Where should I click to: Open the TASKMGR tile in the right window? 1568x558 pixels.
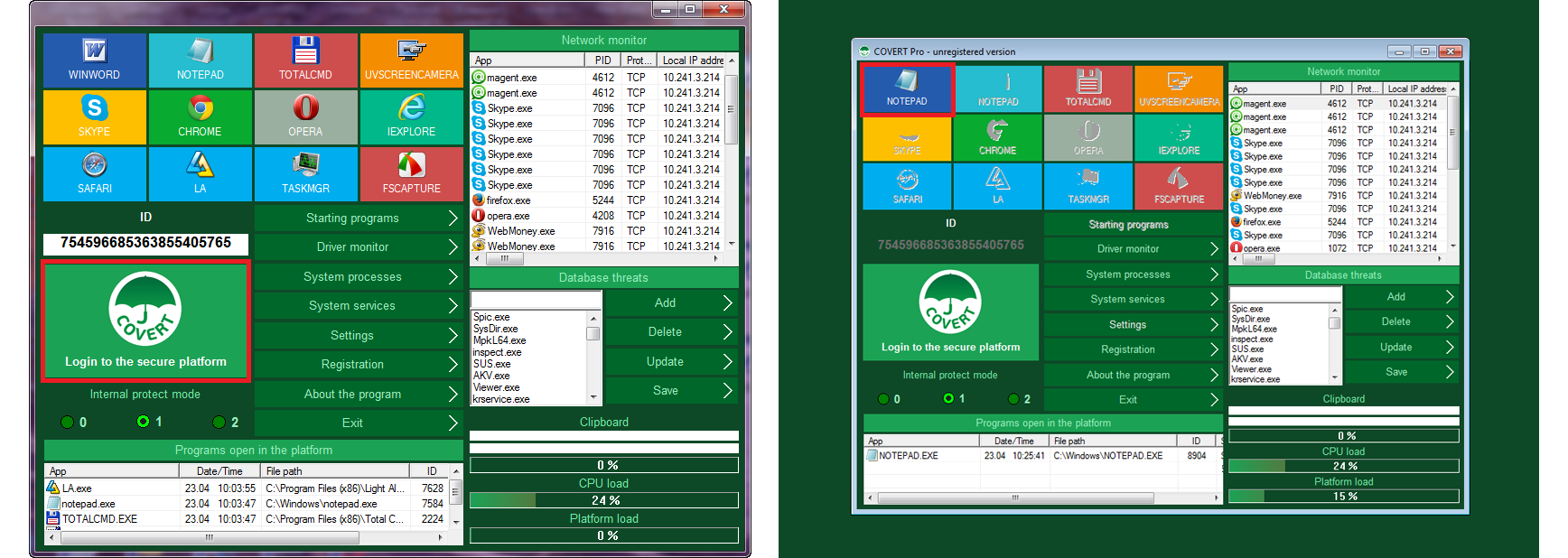1088,186
